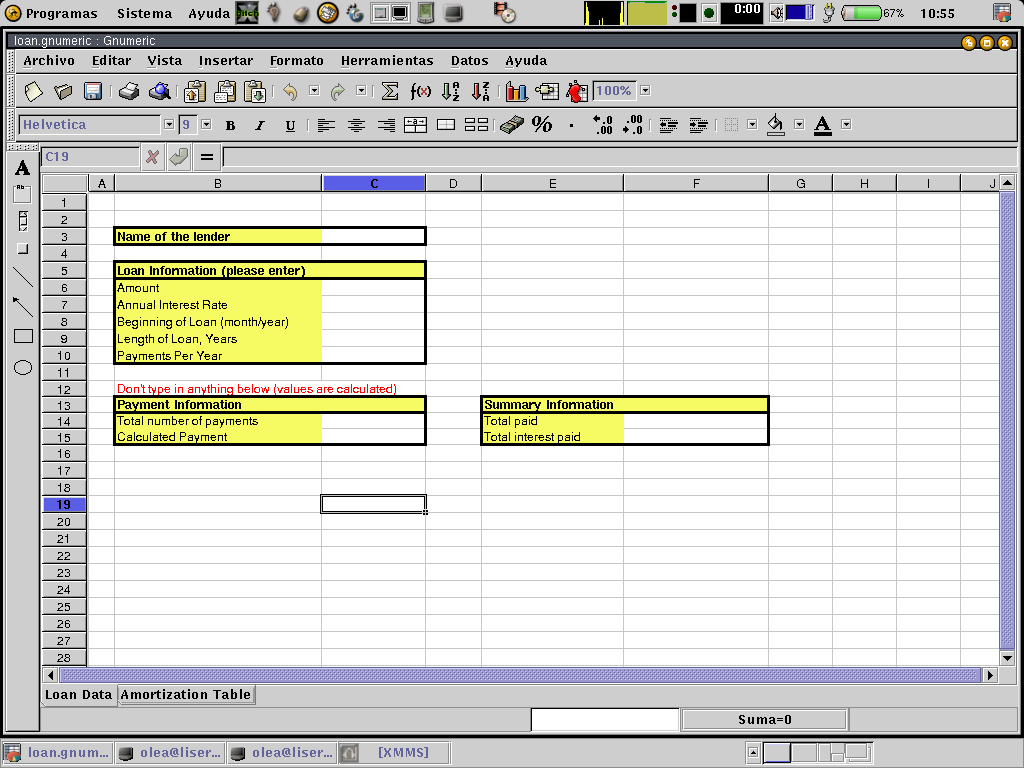The image size is (1024, 768).
Task: Open the Sistema panel menu
Action: tap(144, 13)
